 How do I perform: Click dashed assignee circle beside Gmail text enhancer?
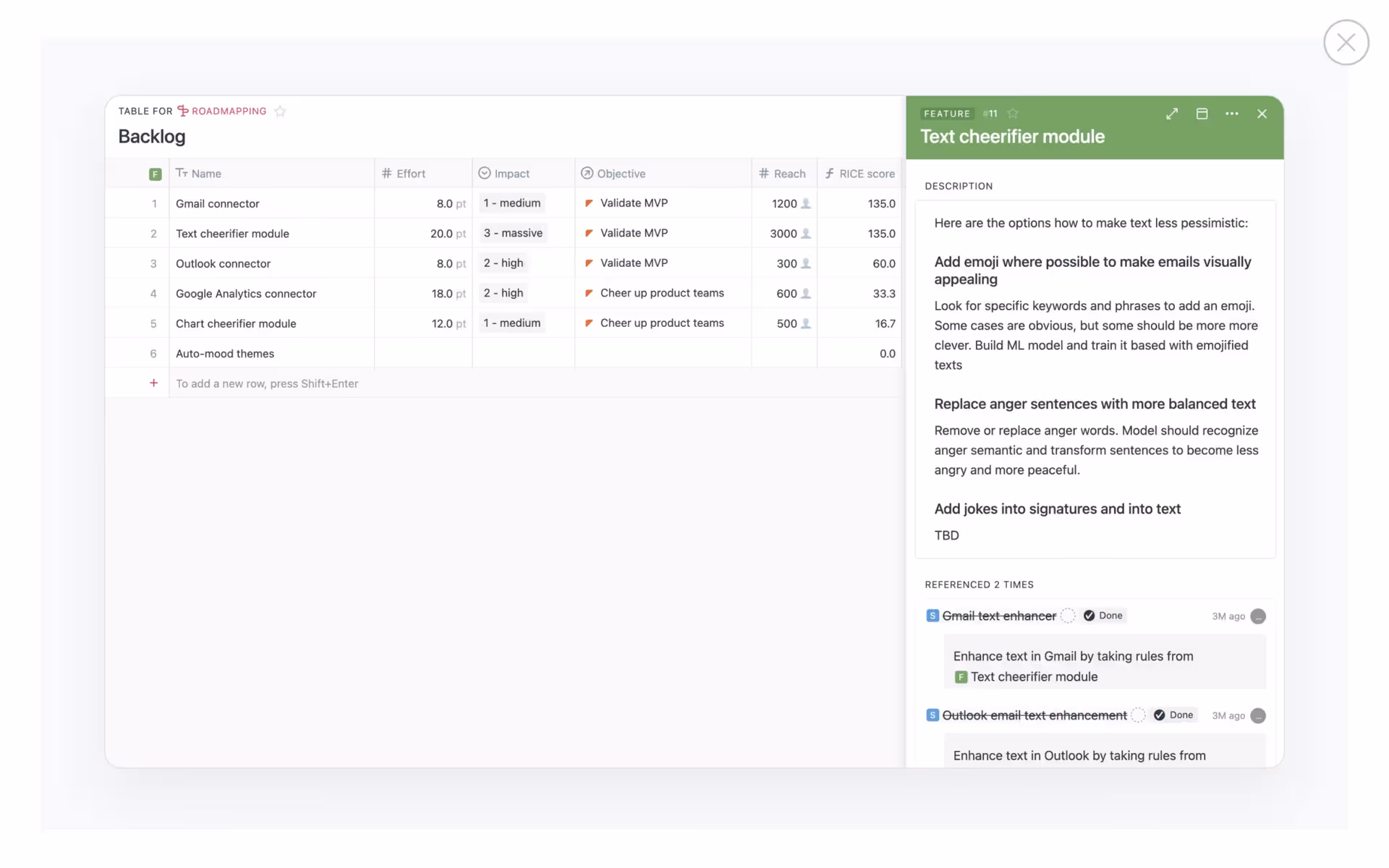tap(1068, 616)
